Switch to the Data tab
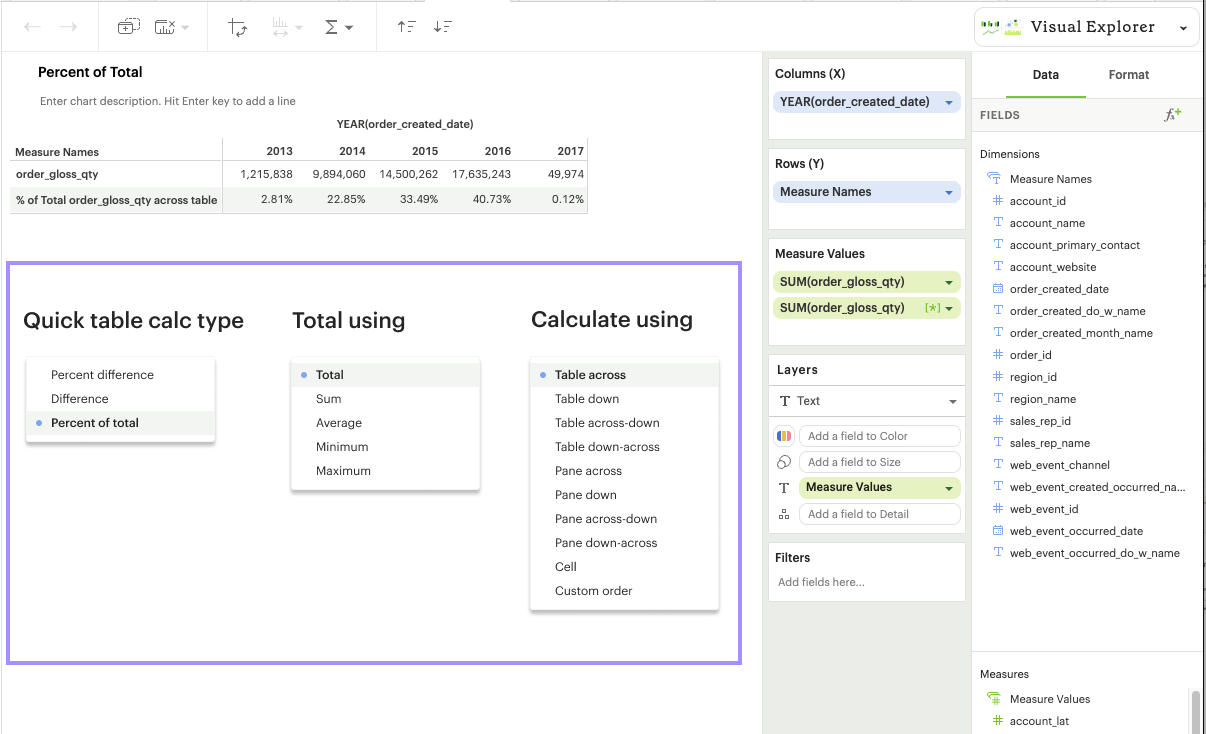This screenshot has height=734, width=1206. 1045,75
